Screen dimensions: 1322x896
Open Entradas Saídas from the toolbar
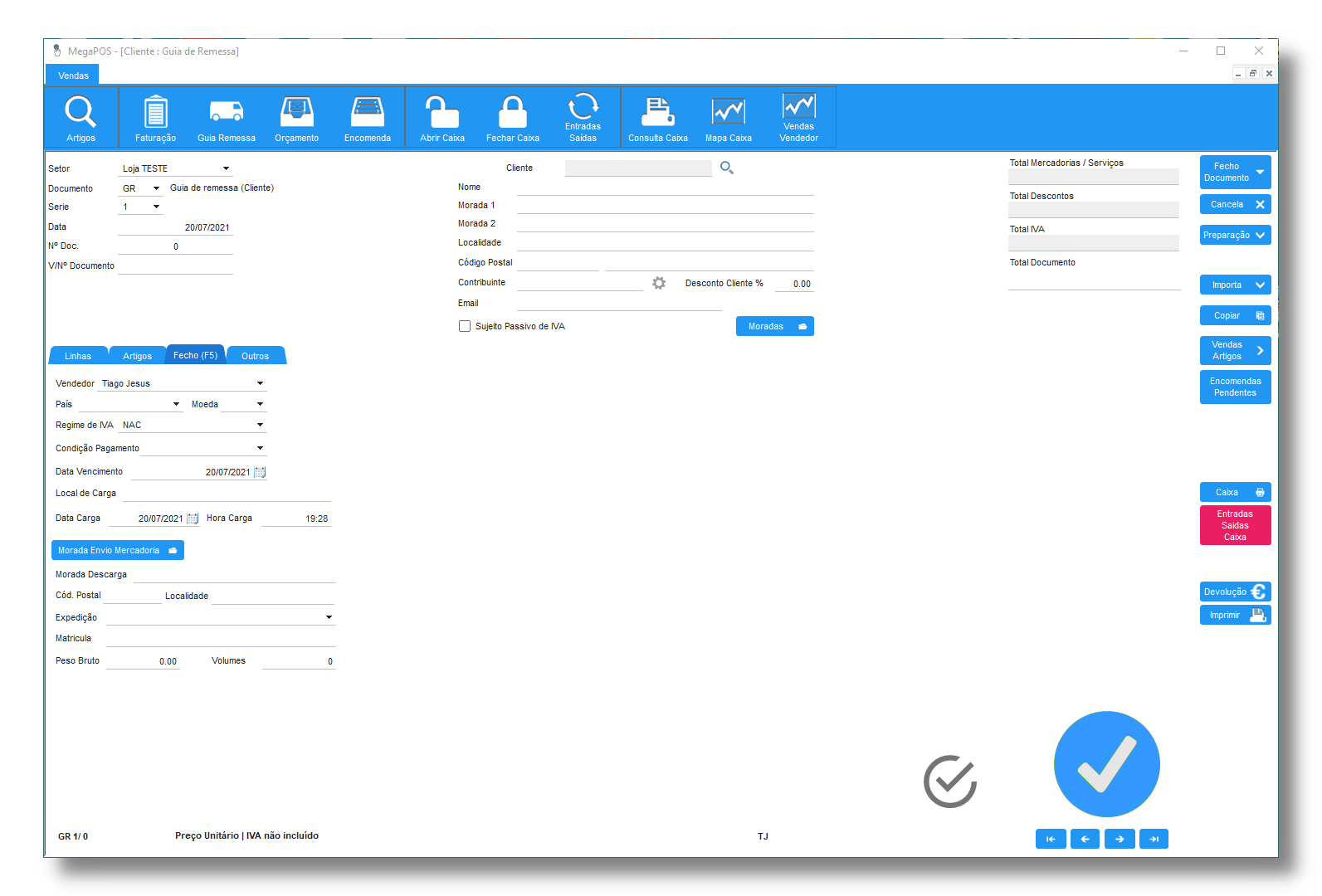[x=583, y=108]
